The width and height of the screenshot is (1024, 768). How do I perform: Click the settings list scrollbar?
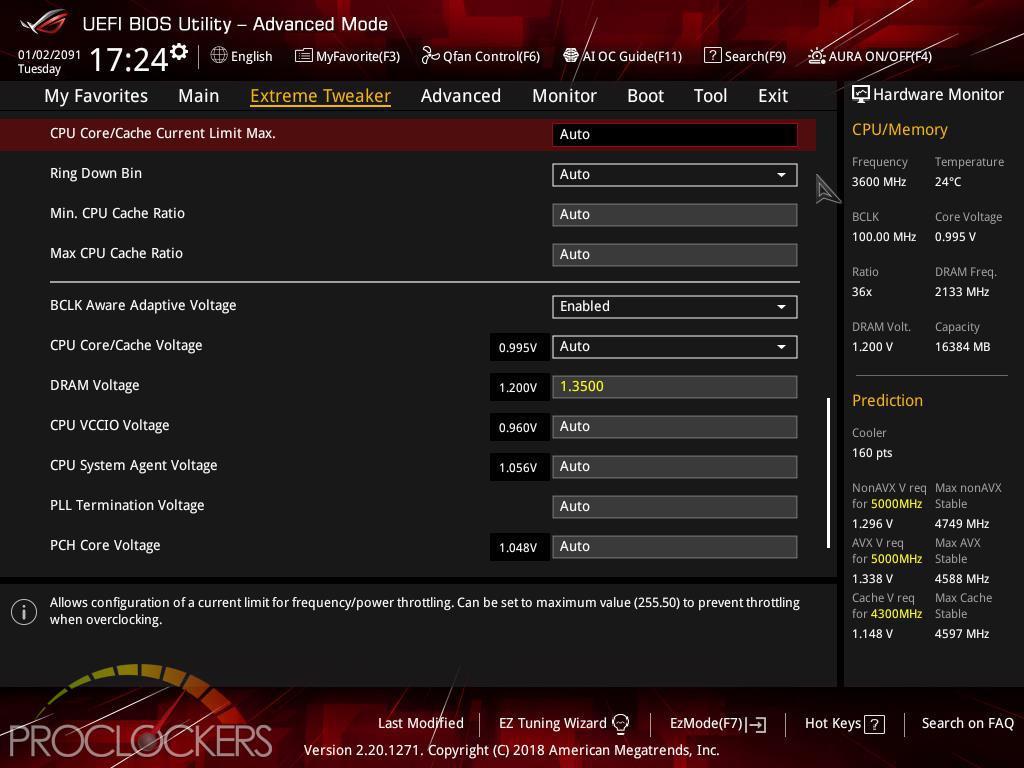point(828,472)
